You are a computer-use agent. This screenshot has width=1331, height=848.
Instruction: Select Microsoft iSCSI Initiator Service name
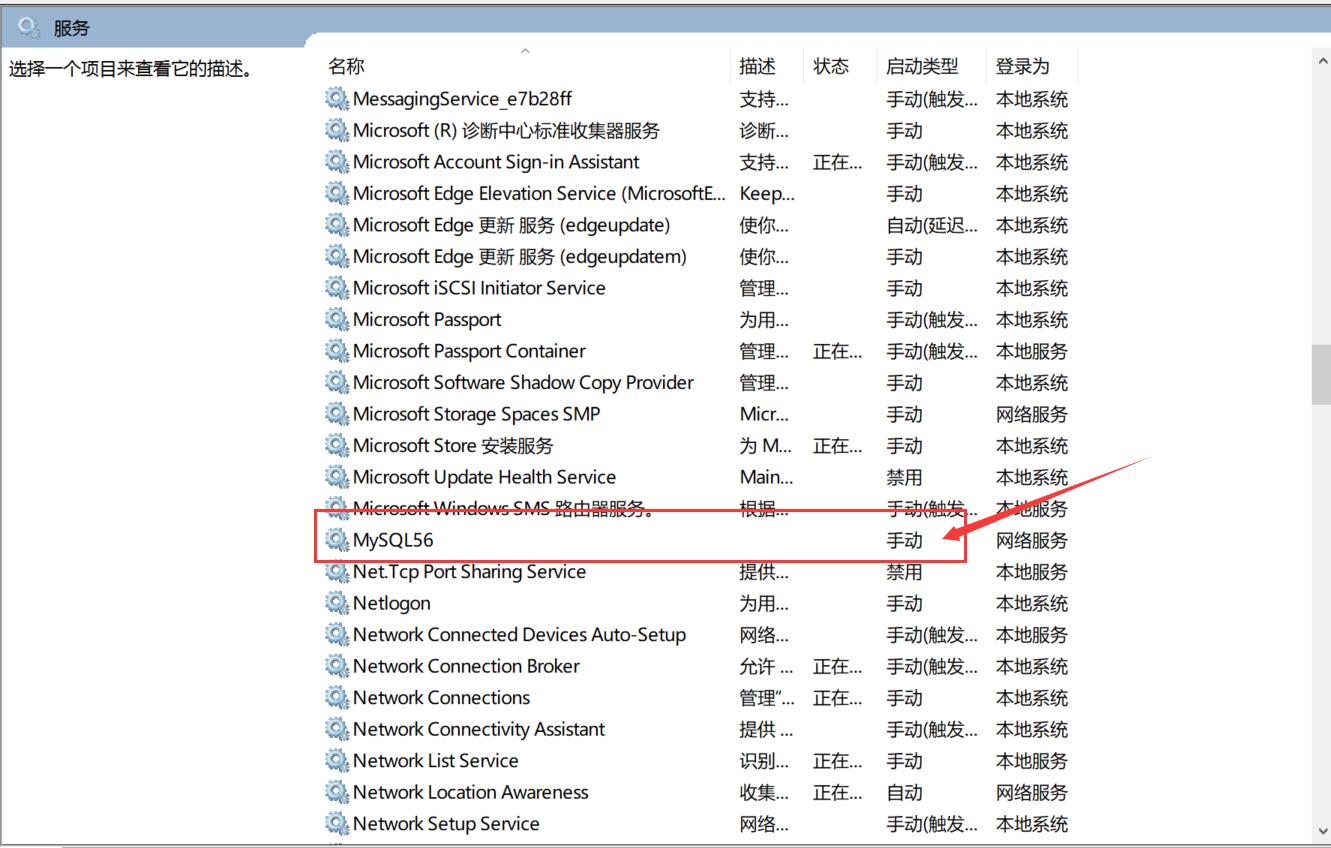(x=479, y=288)
